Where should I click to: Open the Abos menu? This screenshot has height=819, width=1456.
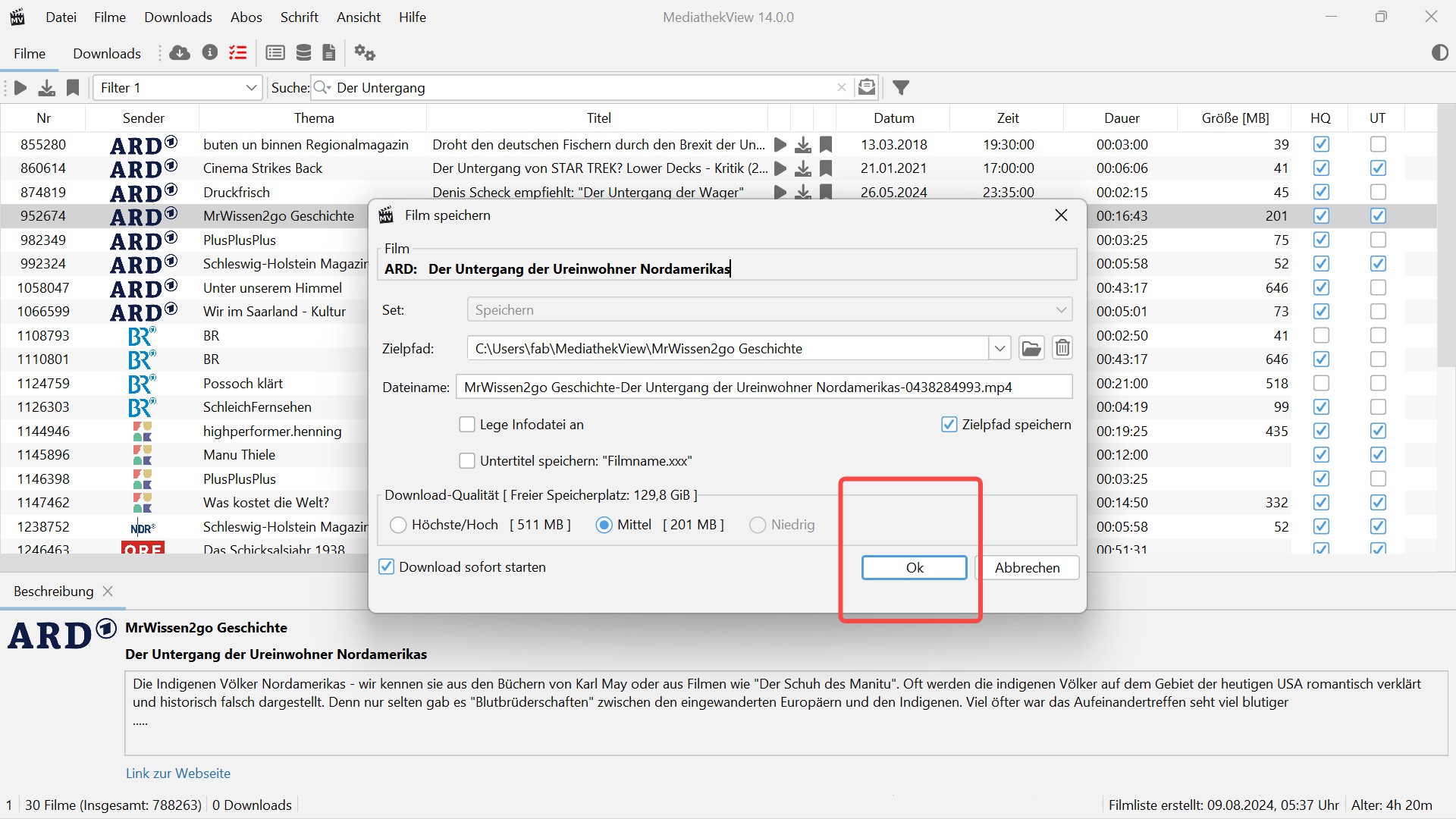[x=246, y=17]
